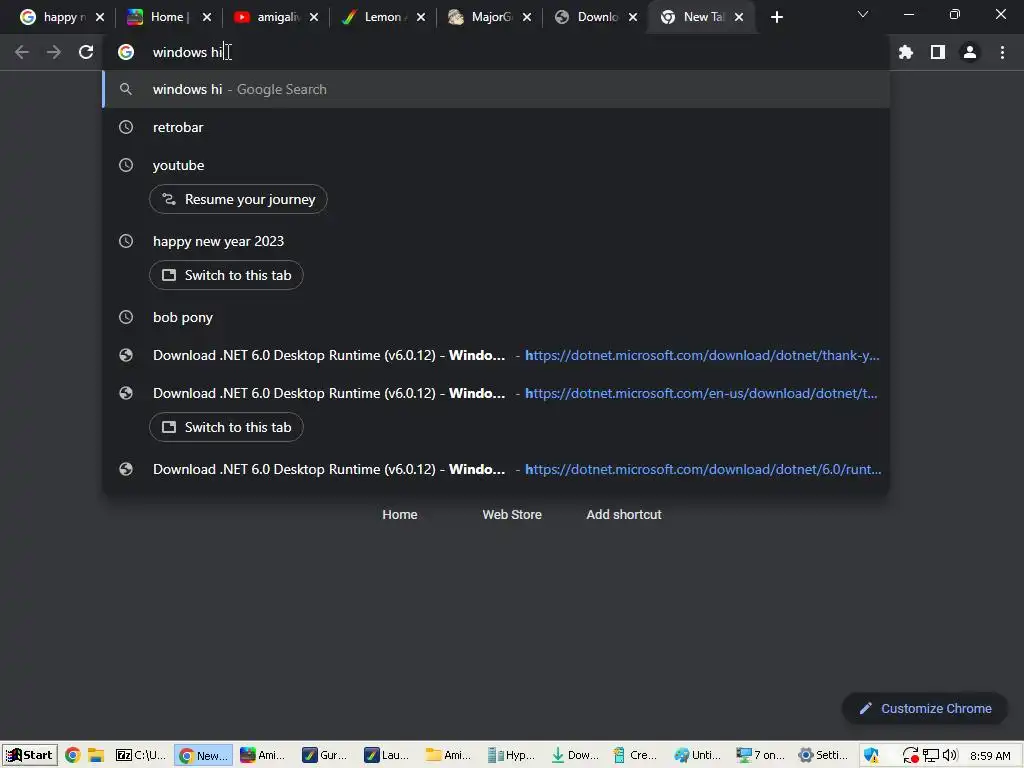Open the profile avatar icon
This screenshot has width=1024, height=768.
coord(970,52)
